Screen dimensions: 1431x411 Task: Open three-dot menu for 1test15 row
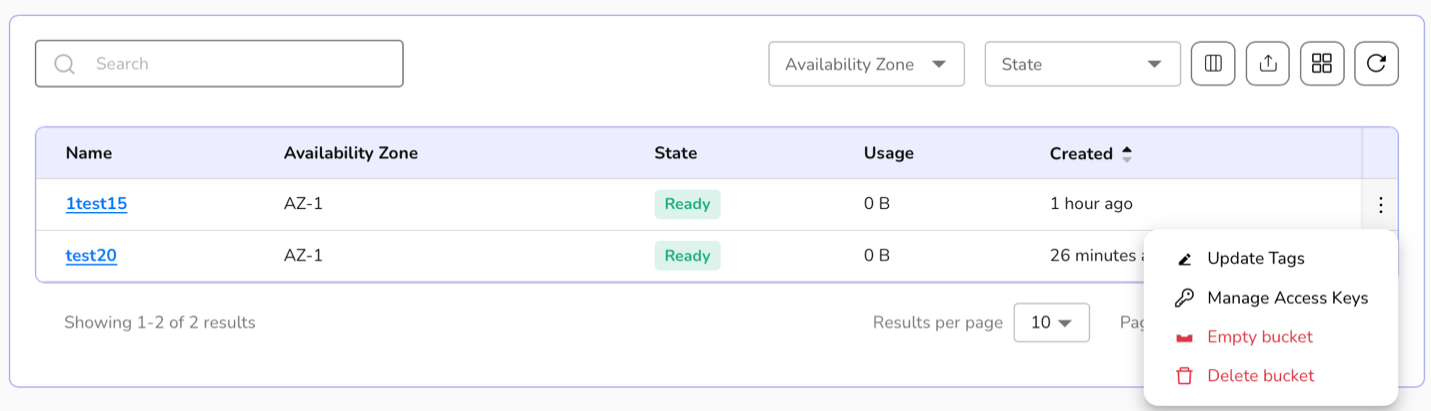pyautogui.click(x=1380, y=205)
